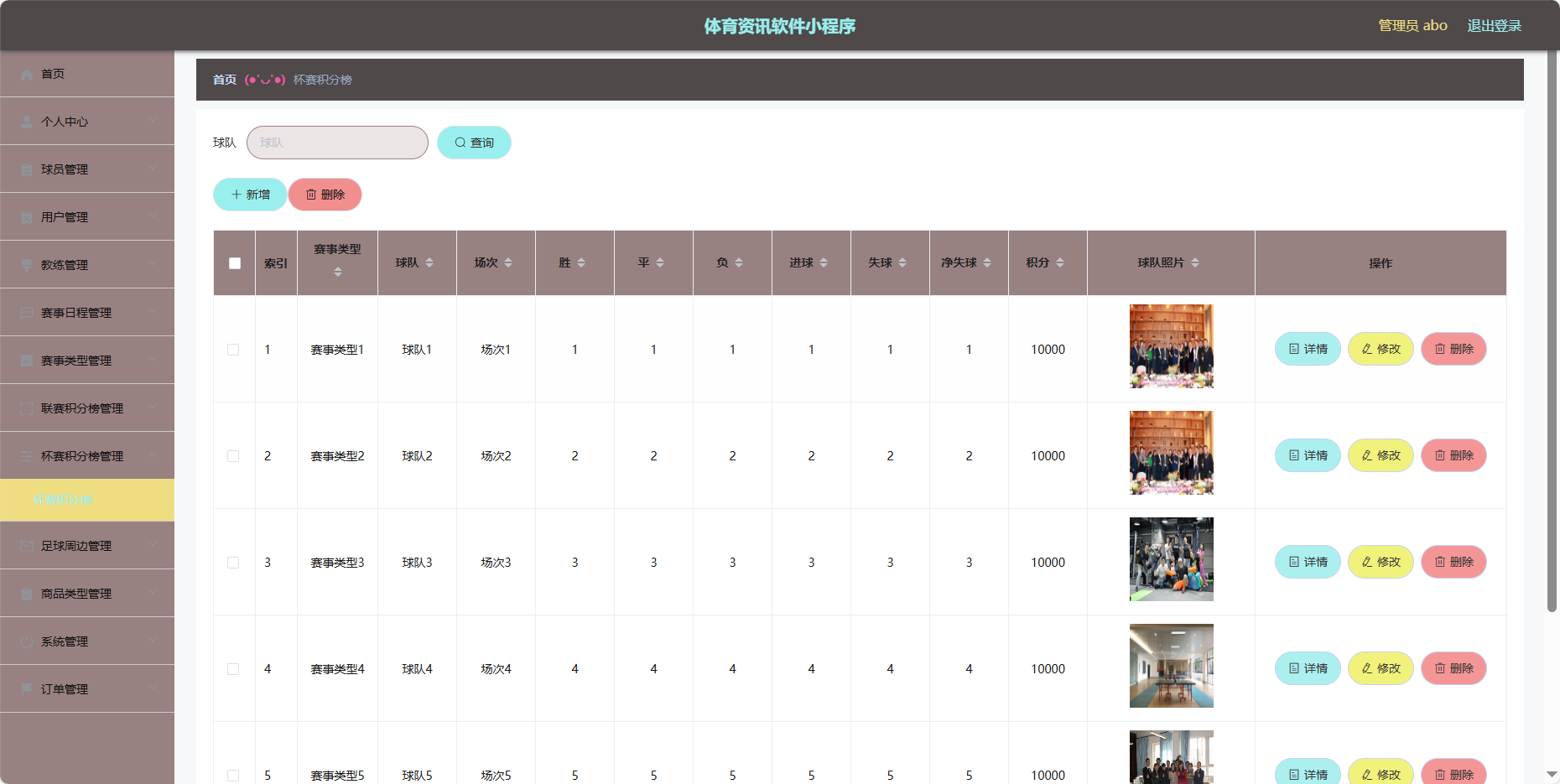This screenshot has height=784, width=1560.
Task: Click the icon beside 教练管理
Action: point(27,266)
